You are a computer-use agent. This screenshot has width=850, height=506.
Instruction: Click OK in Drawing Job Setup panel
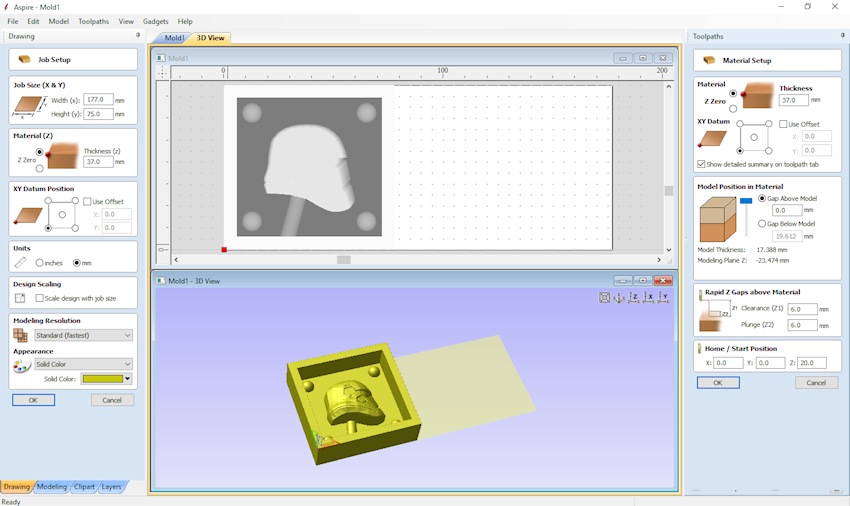click(x=34, y=400)
